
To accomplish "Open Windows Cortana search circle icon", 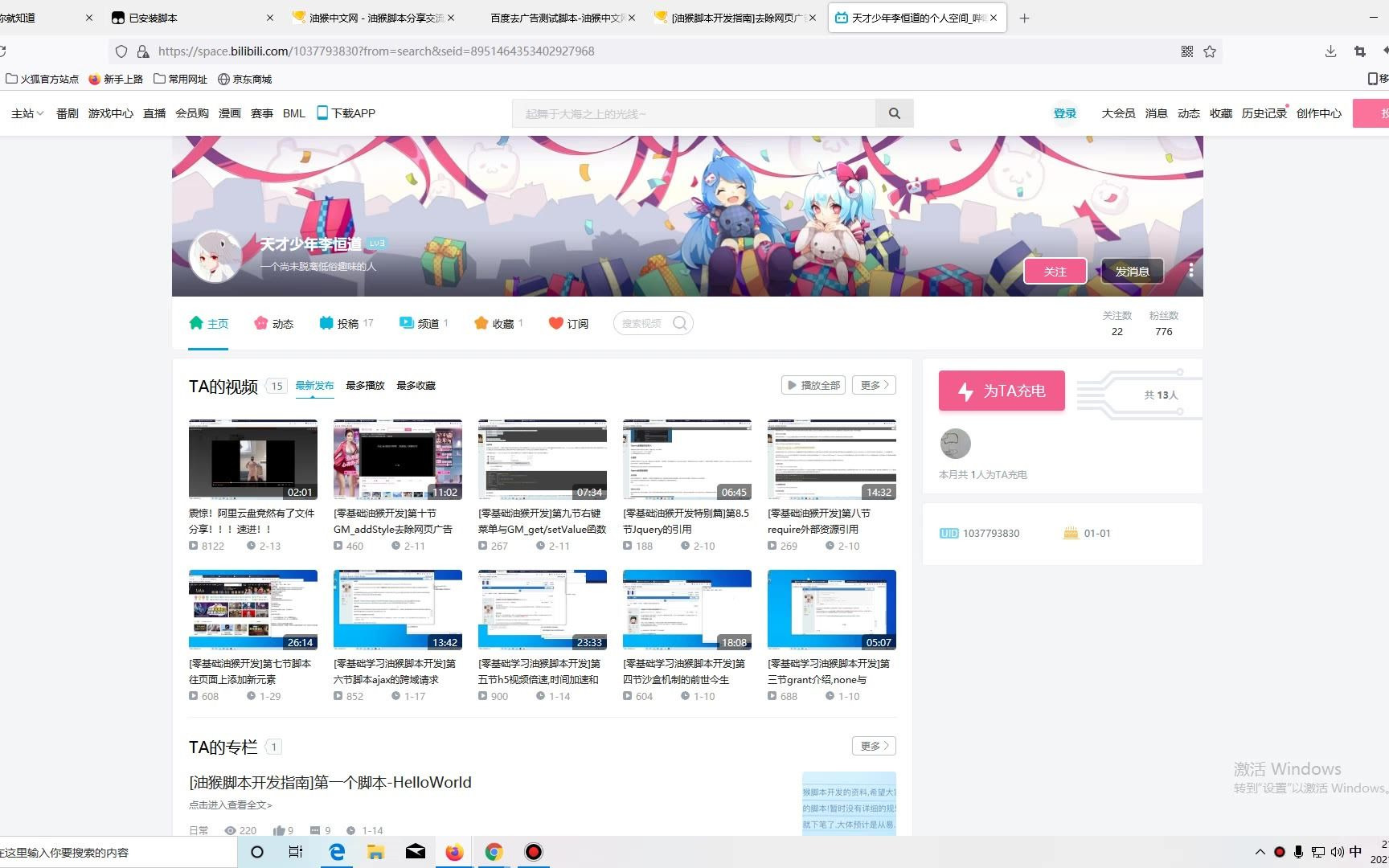I will pyautogui.click(x=257, y=852).
